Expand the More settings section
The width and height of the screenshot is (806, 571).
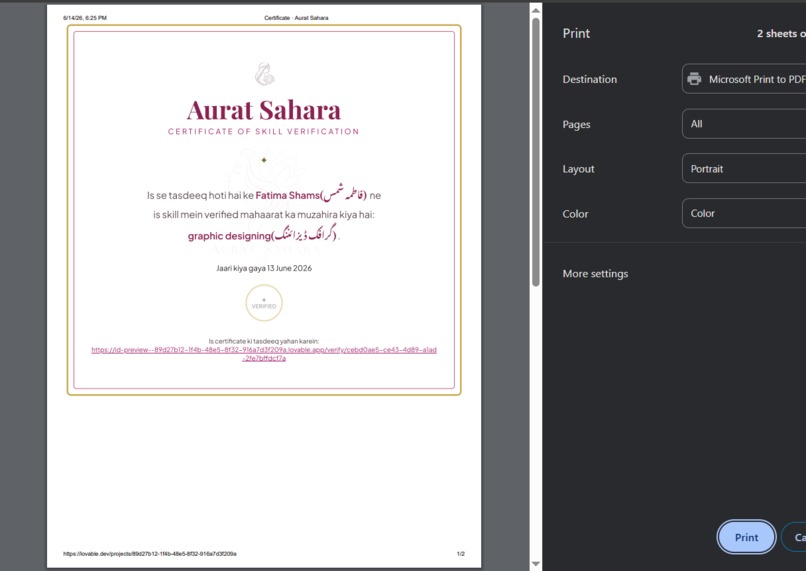pyautogui.click(x=595, y=273)
